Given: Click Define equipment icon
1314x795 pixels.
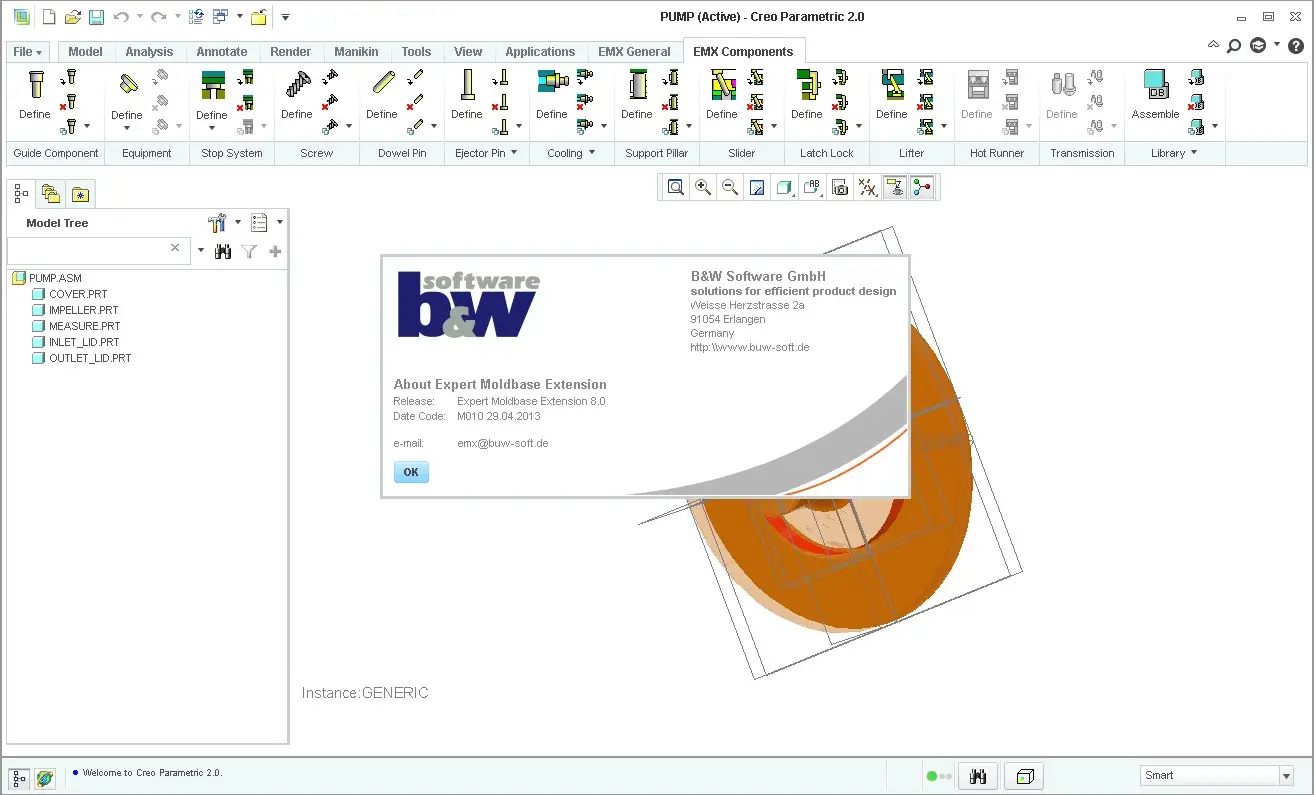Looking at the screenshot, I should [x=127, y=84].
